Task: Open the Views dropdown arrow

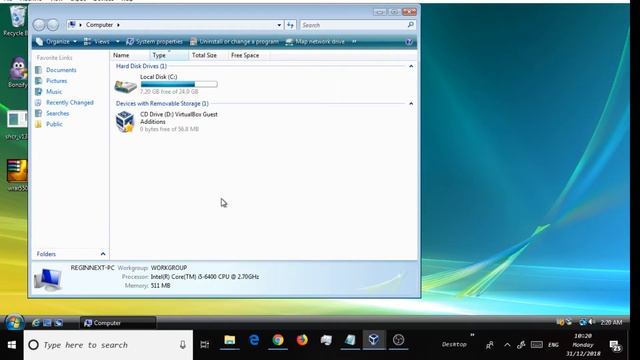Action: pyautogui.click(x=118, y=42)
